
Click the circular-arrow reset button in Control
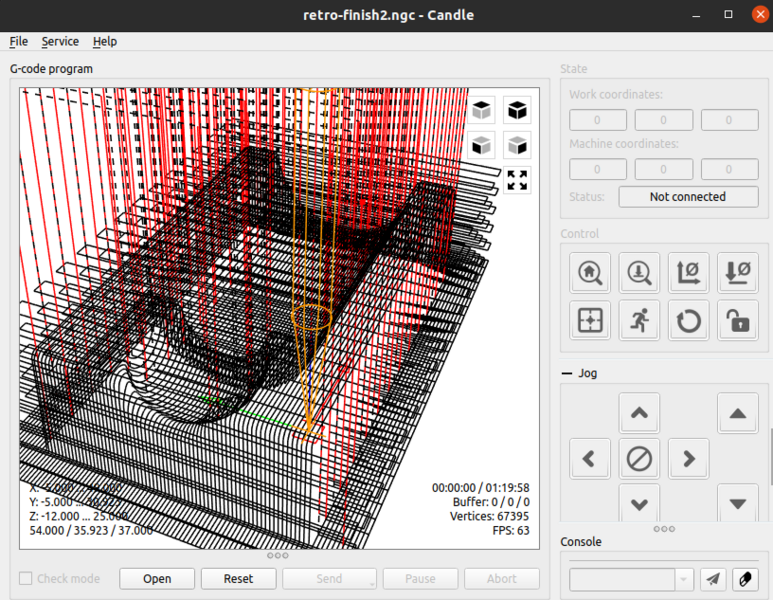pos(688,321)
